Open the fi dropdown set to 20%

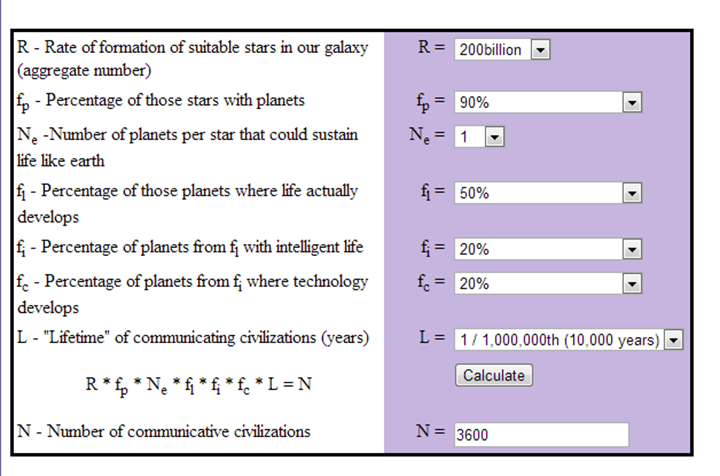[x=632, y=249]
